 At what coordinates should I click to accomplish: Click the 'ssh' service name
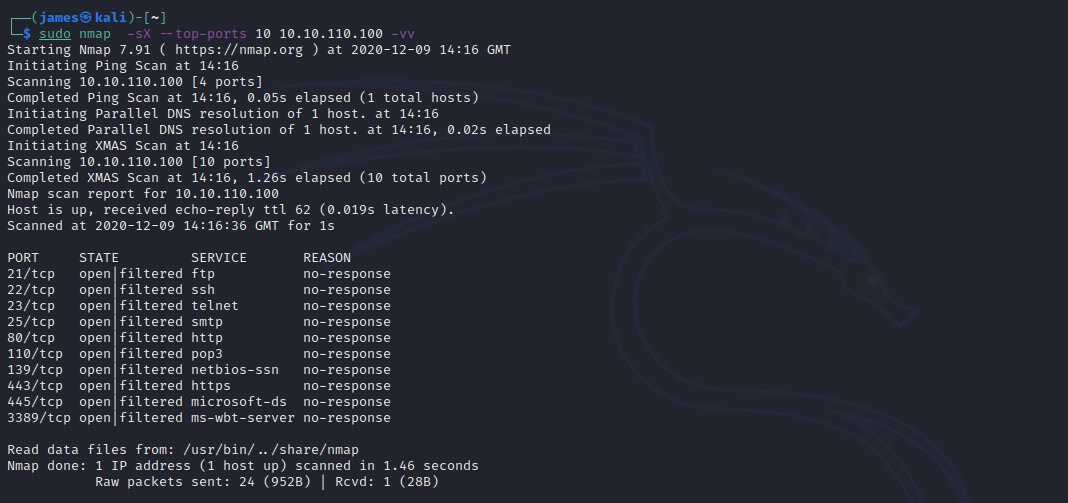click(203, 290)
